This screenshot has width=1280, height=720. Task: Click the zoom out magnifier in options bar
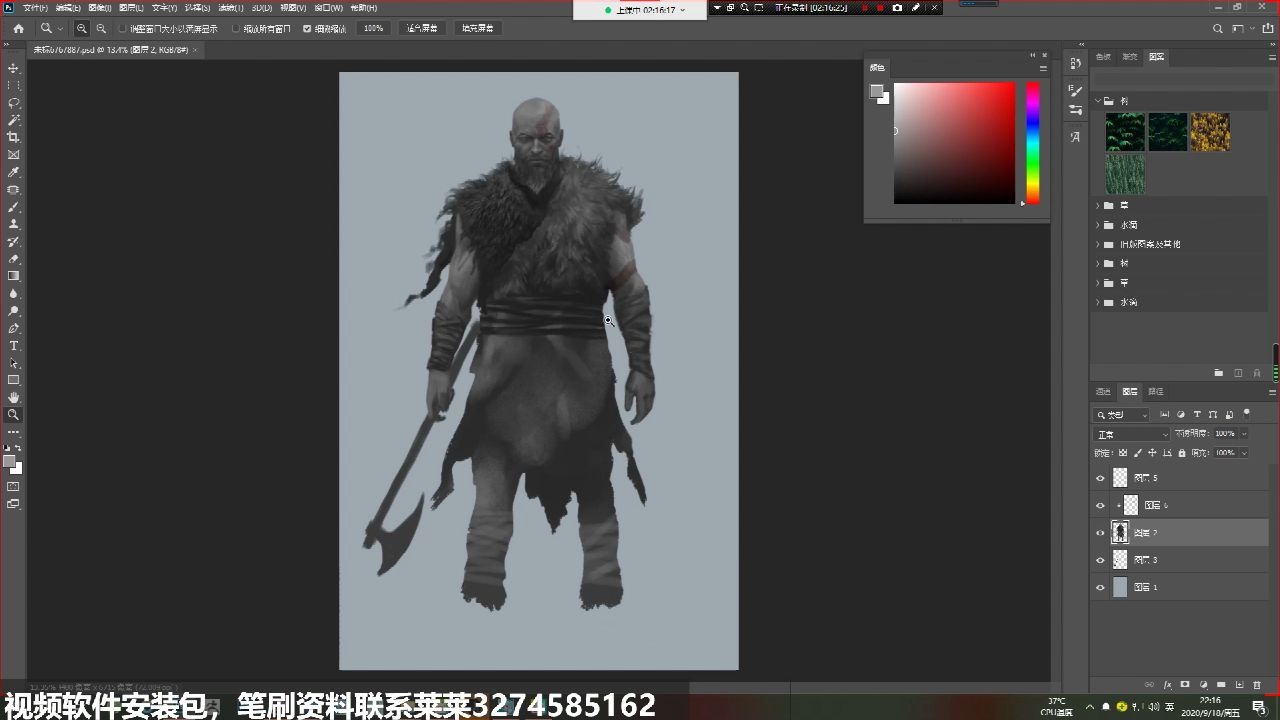[x=101, y=29]
